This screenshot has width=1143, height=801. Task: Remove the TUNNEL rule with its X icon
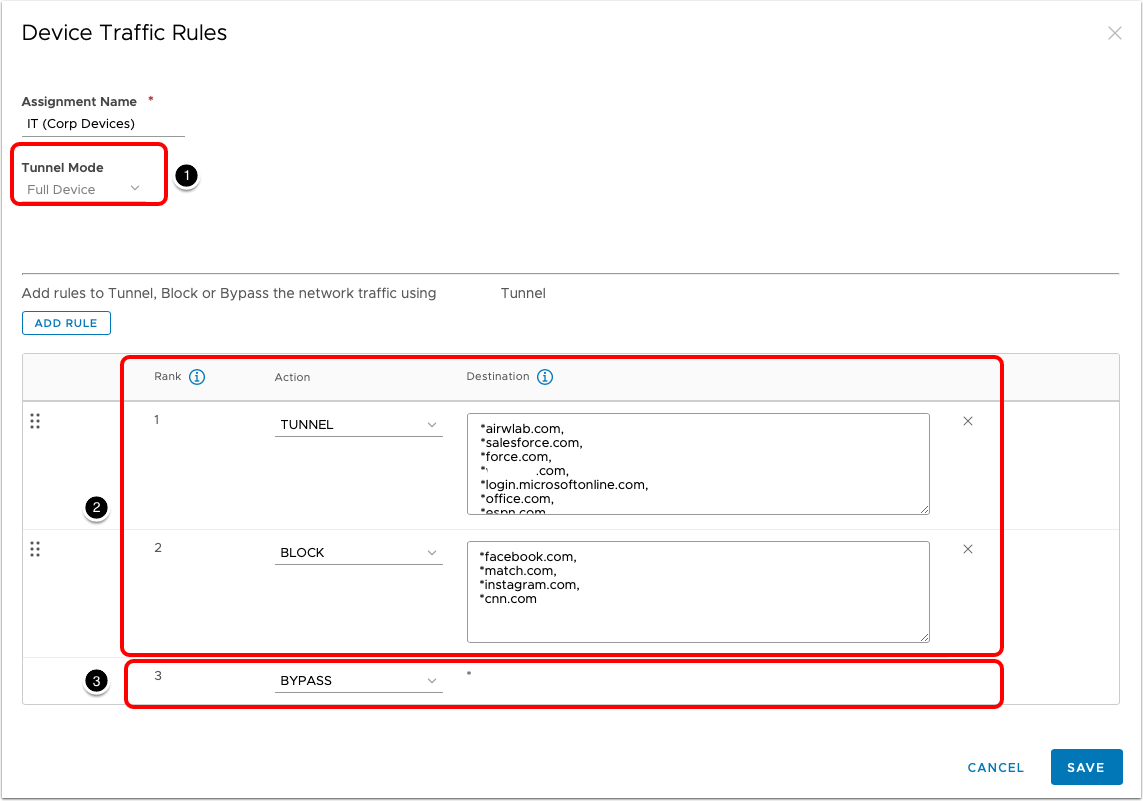click(x=967, y=421)
